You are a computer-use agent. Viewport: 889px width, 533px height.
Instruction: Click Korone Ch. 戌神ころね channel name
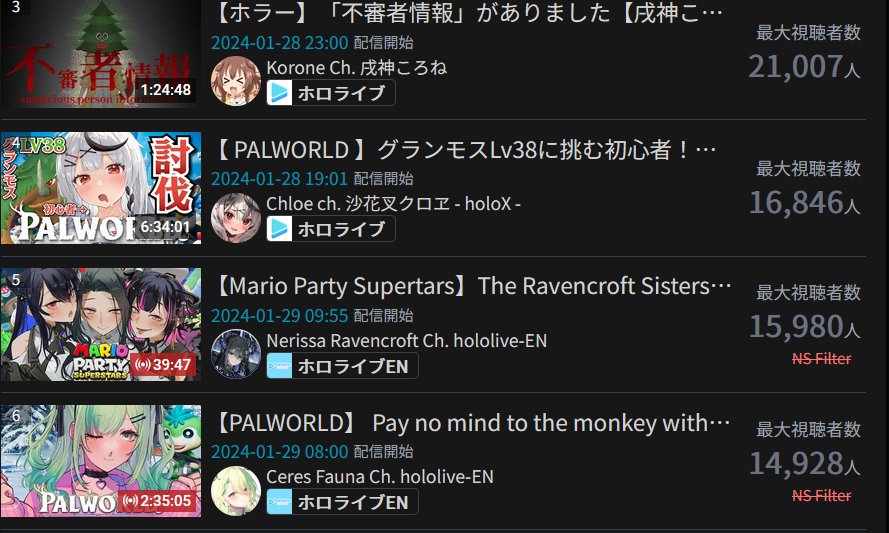click(x=357, y=67)
